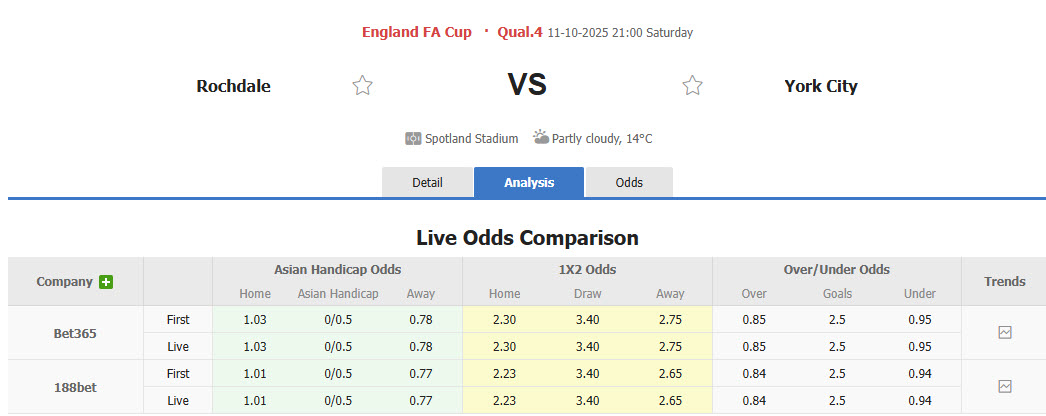The width and height of the screenshot is (1046, 416).
Task: Click the 1X2 Odds column header
Action: point(587,270)
